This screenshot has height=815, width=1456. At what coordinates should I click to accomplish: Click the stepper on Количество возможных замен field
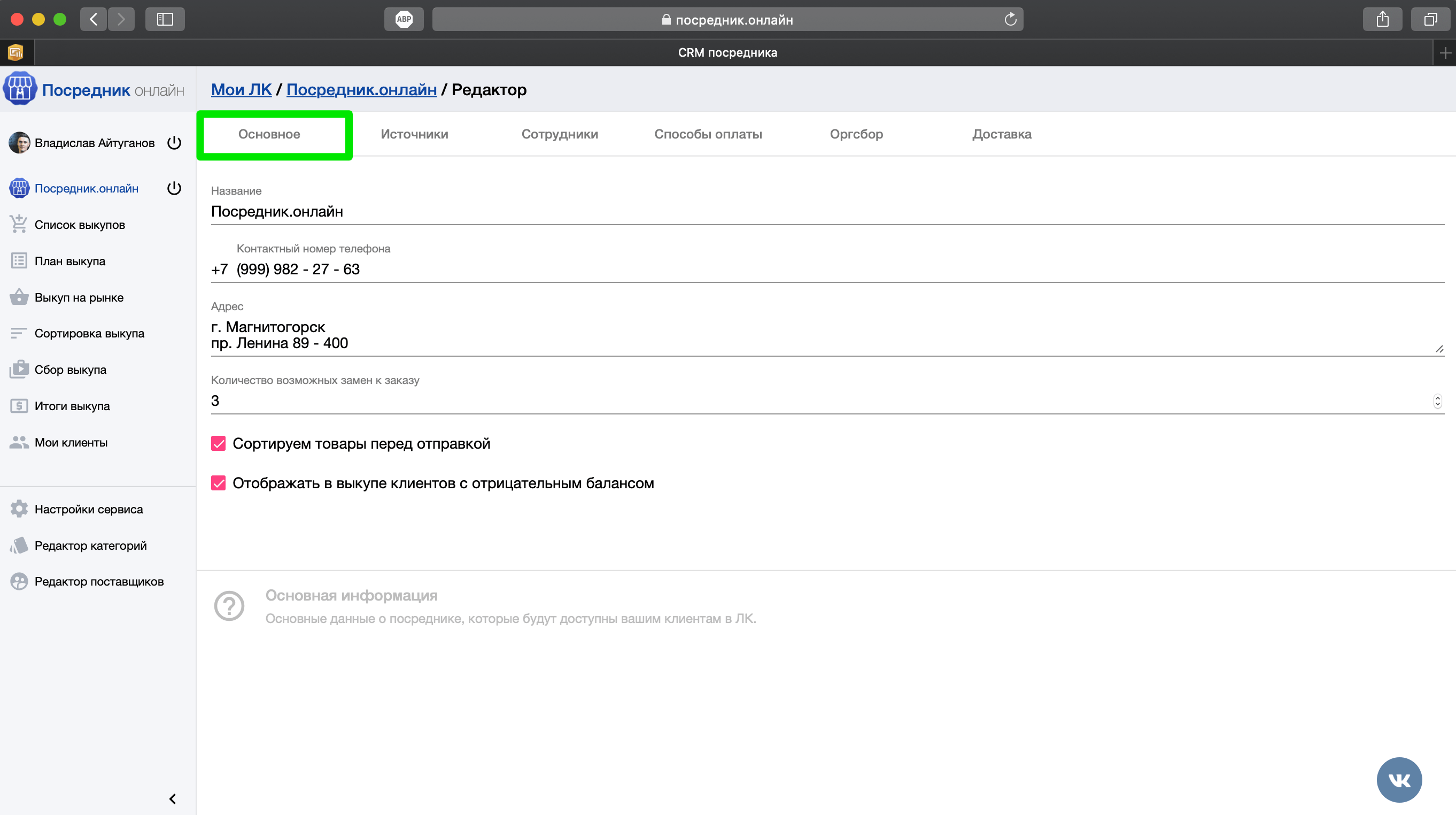(x=1437, y=401)
